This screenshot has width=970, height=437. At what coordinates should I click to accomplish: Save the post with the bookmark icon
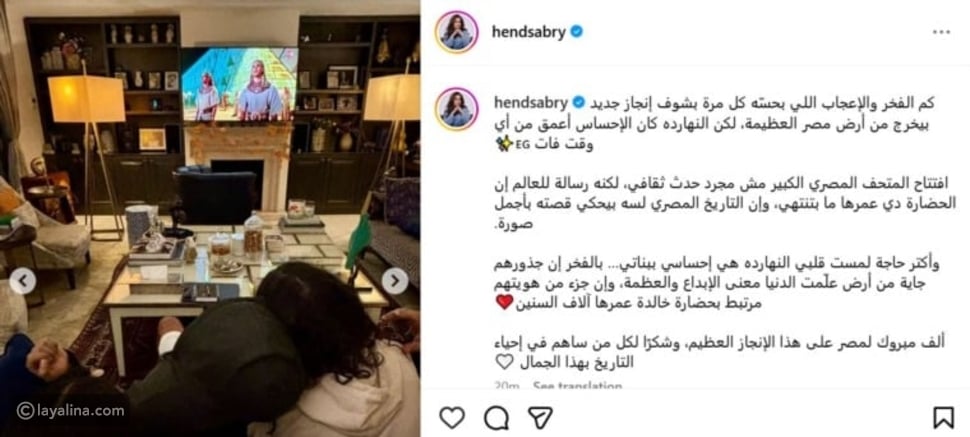(943, 418)
